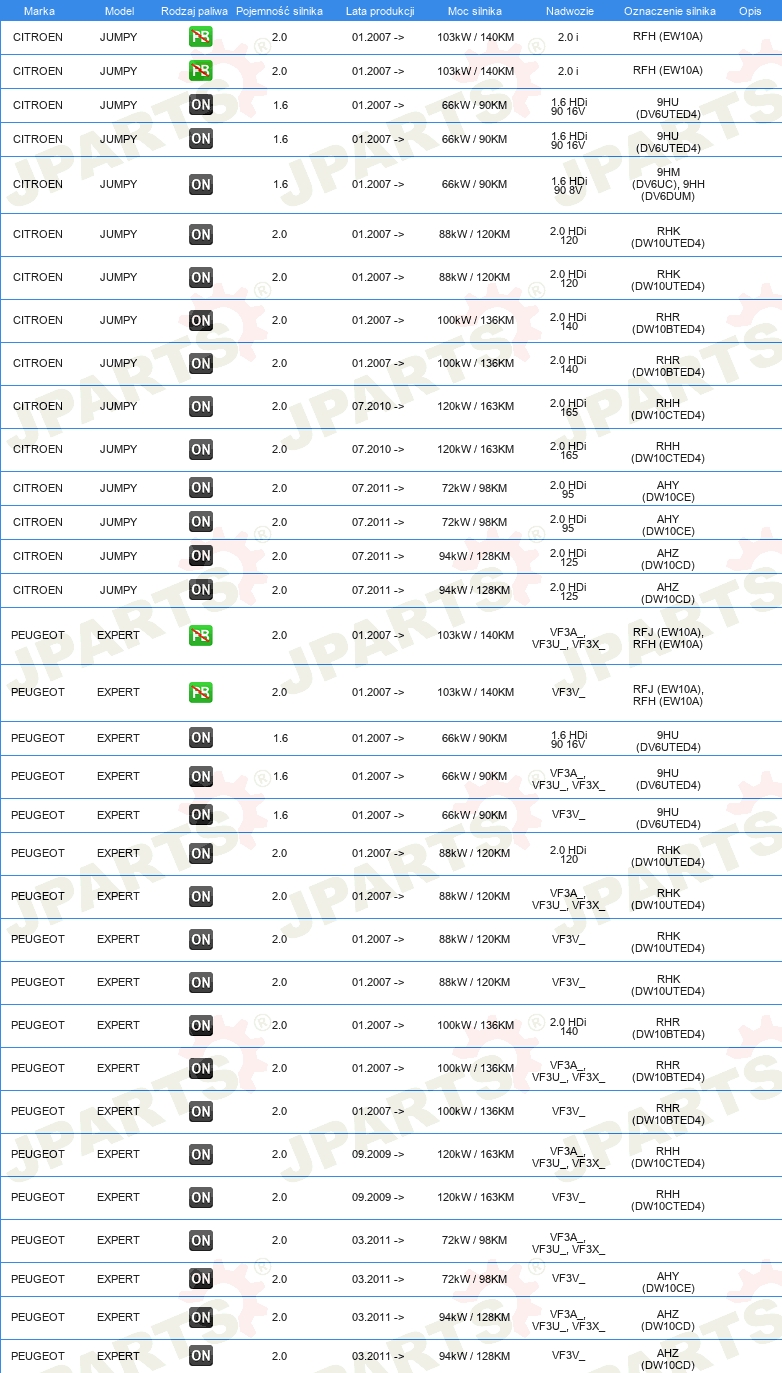Image resolution: width=782 pixels, height=1373 pixels.
Task: Click ON icon in Peugeot 2.0 HDi 120 row
Action: tap(201, 853)
